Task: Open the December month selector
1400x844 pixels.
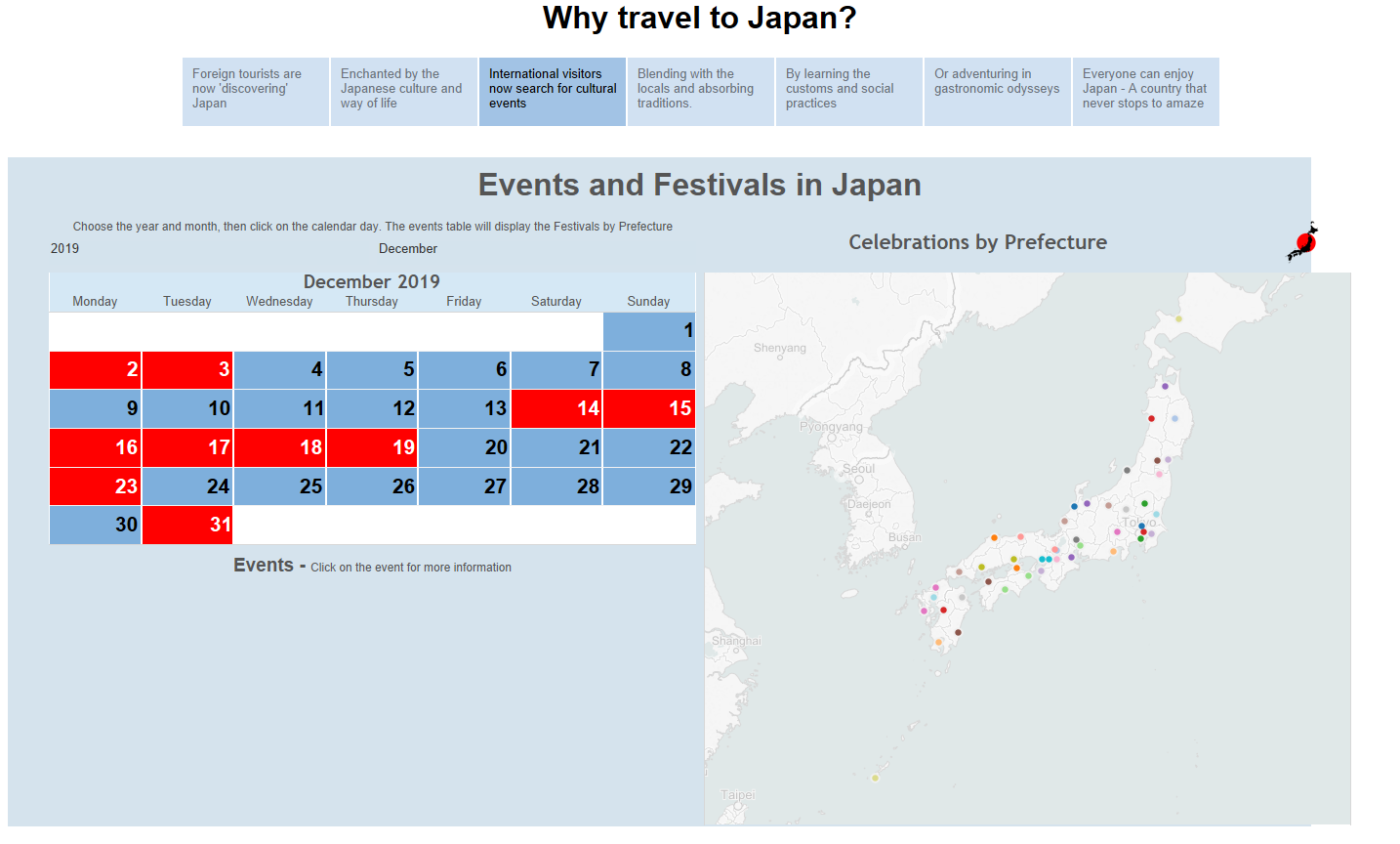Action: pos(407,248)
